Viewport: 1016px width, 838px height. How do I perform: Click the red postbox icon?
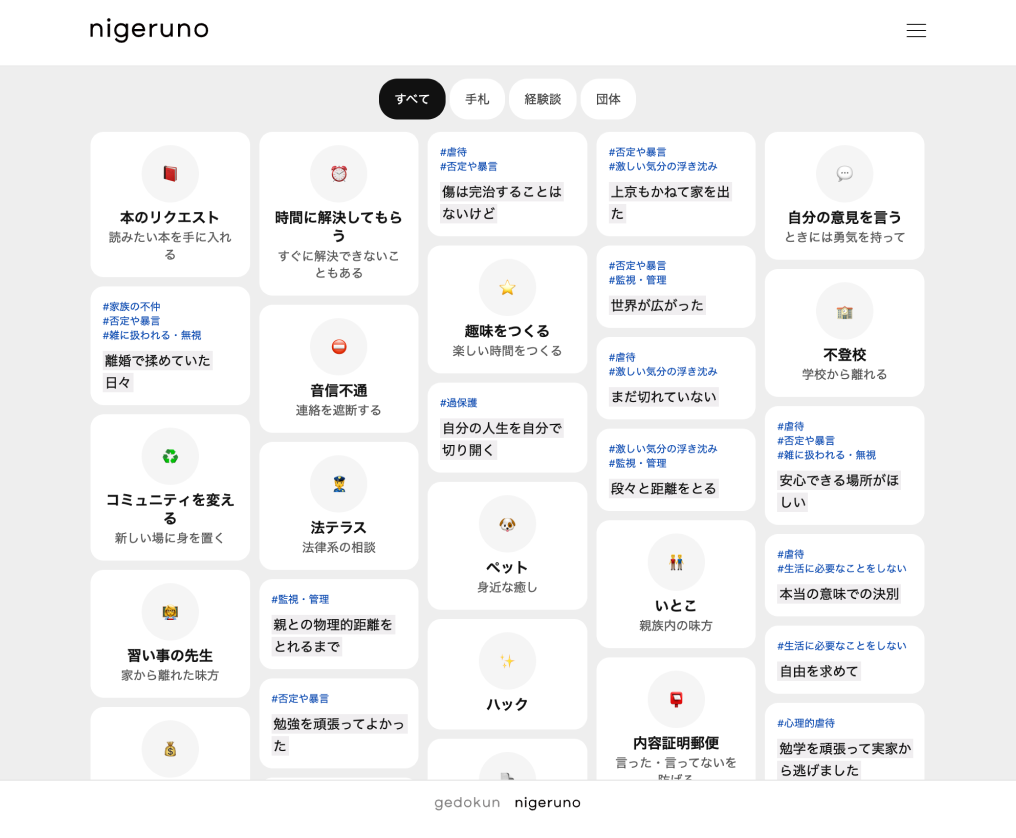[676, 699]
